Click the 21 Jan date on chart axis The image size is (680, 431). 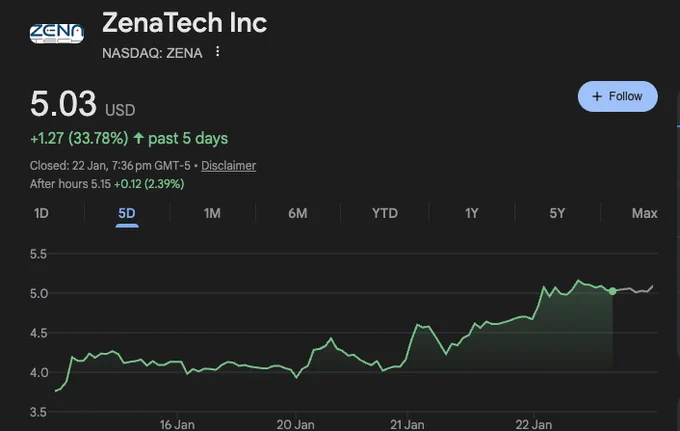coord(407,424)
